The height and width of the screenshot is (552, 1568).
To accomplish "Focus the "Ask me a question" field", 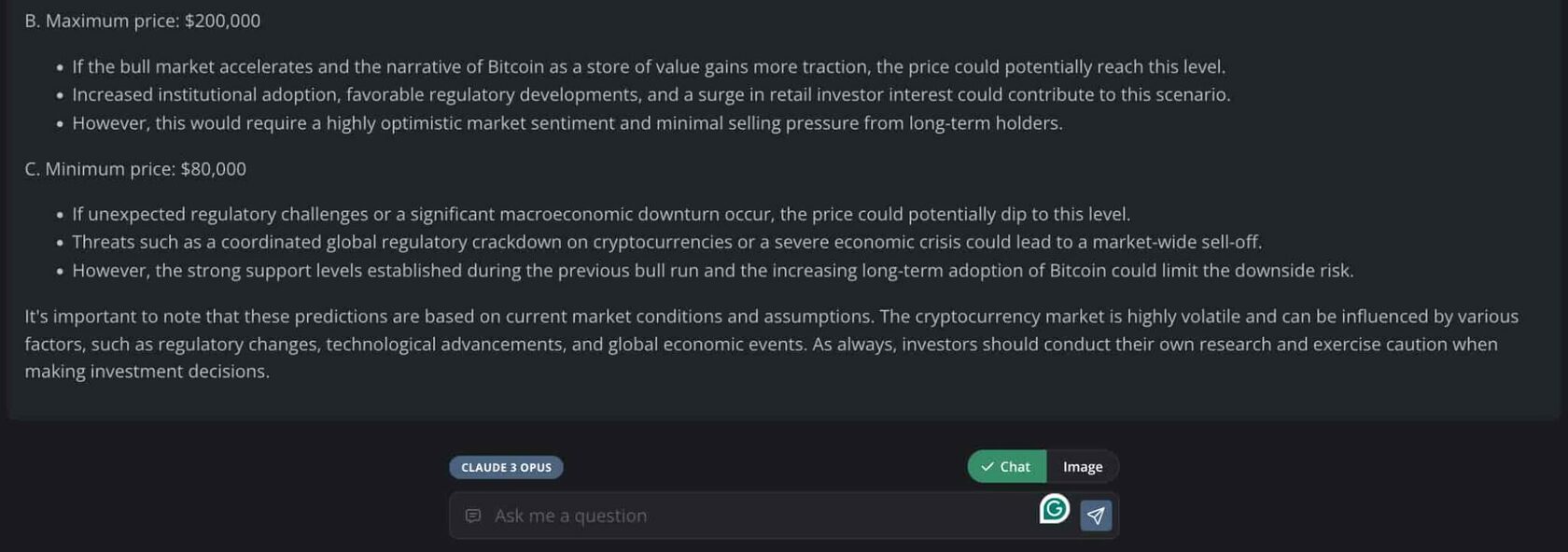I will (747, 516).
